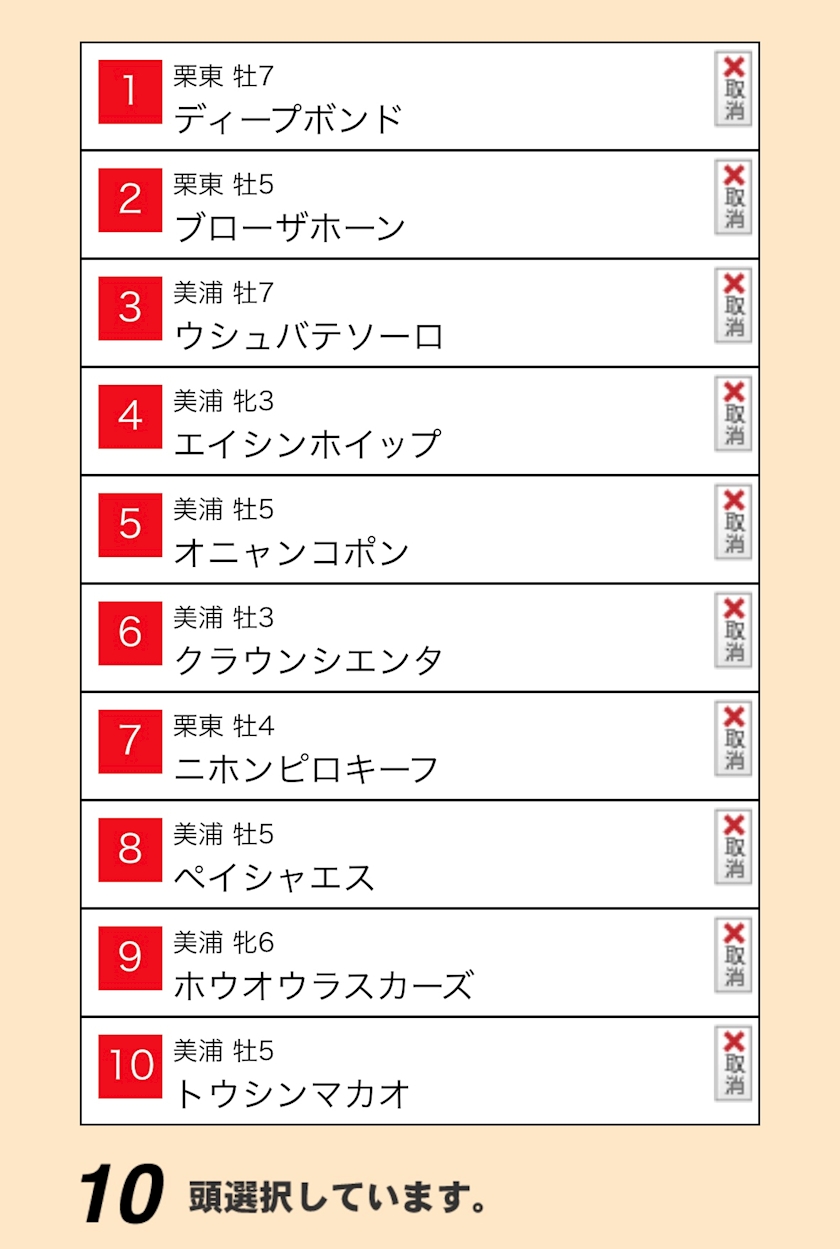Viewport: 840px width, 1249px height.
Task: Remove ブローザホーン with its 取消 icon
Action: coord(733,198)
